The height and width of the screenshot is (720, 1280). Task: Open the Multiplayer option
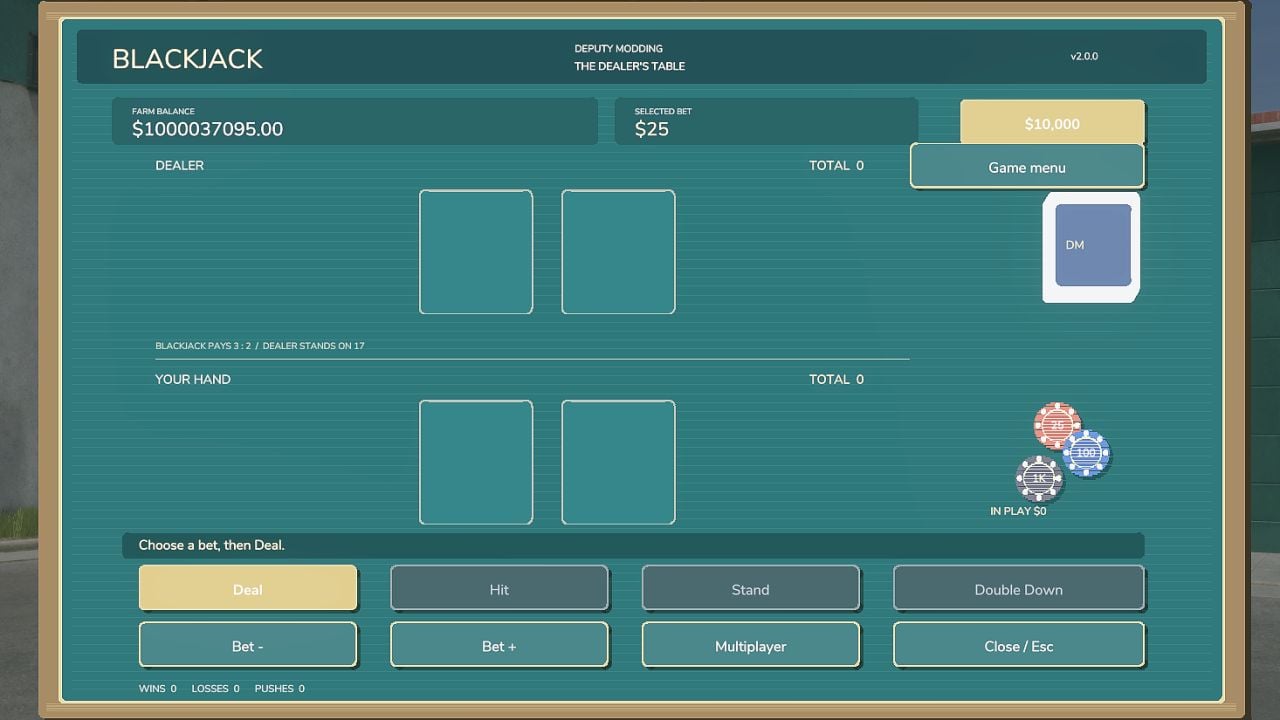750,646
